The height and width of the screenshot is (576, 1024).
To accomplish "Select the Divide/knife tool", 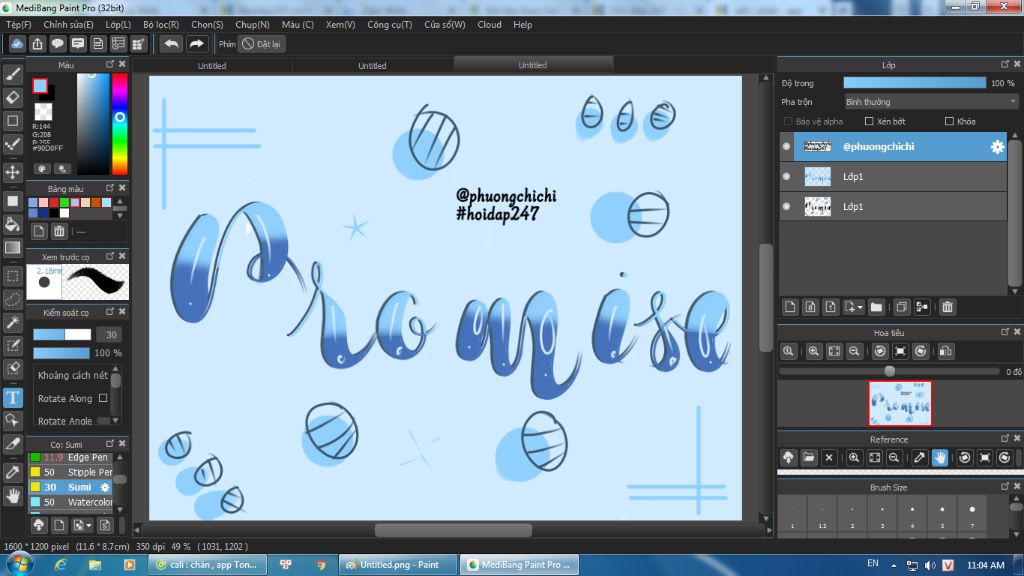I will [x=12, y=443].
